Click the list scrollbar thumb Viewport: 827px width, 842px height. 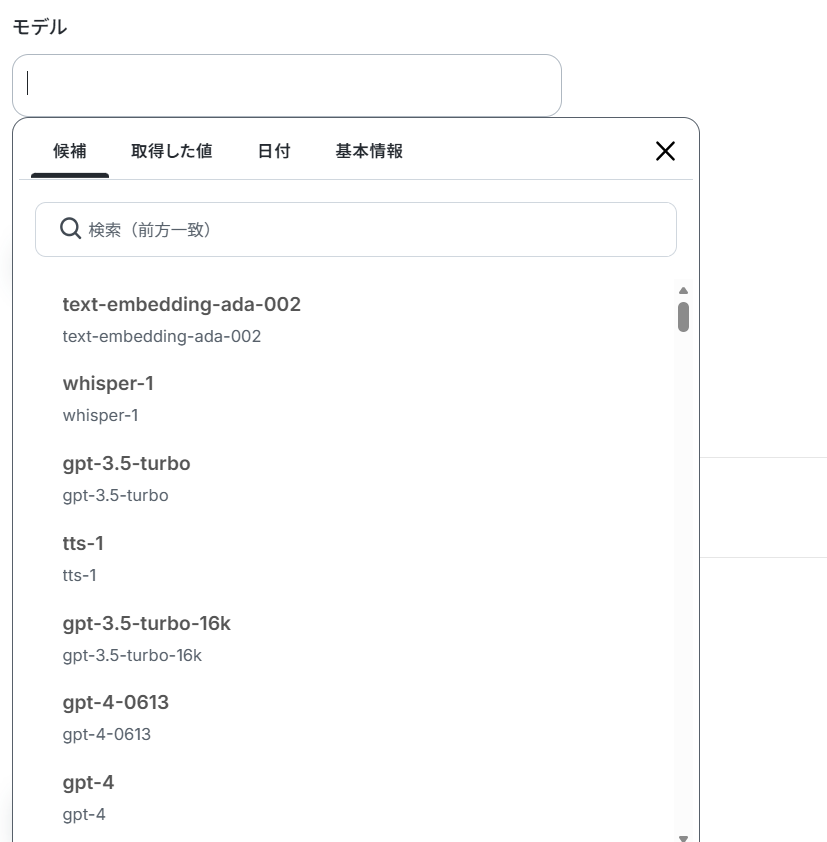[x=683, y=317]
